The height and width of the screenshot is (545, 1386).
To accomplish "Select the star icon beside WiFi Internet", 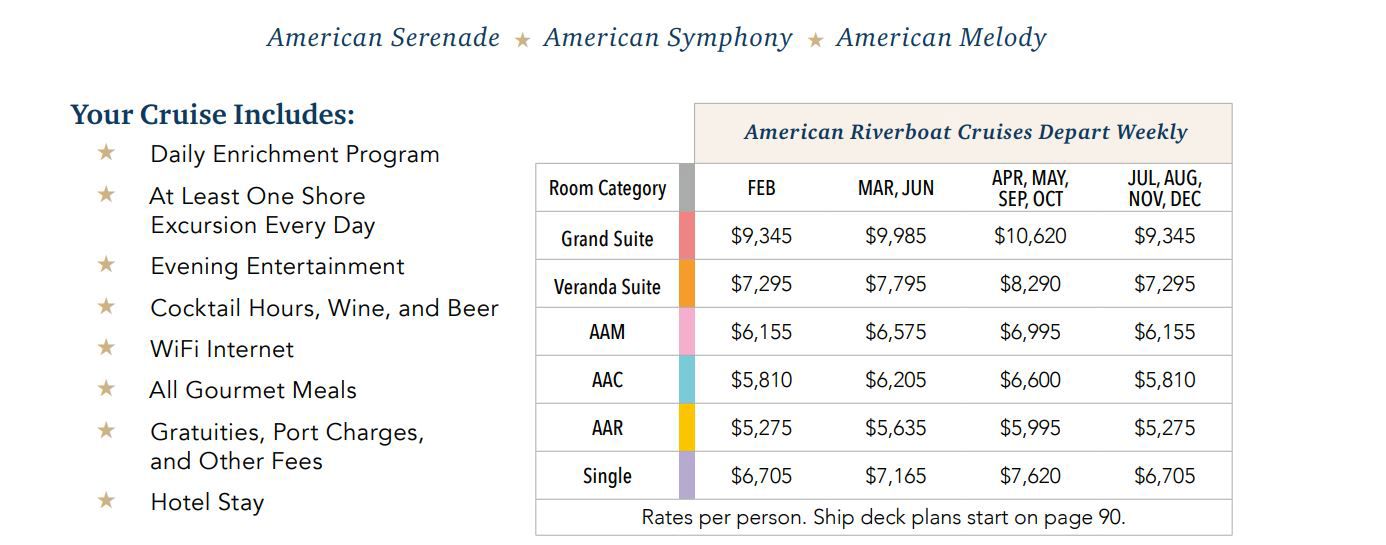I will (x=106, y=347).
